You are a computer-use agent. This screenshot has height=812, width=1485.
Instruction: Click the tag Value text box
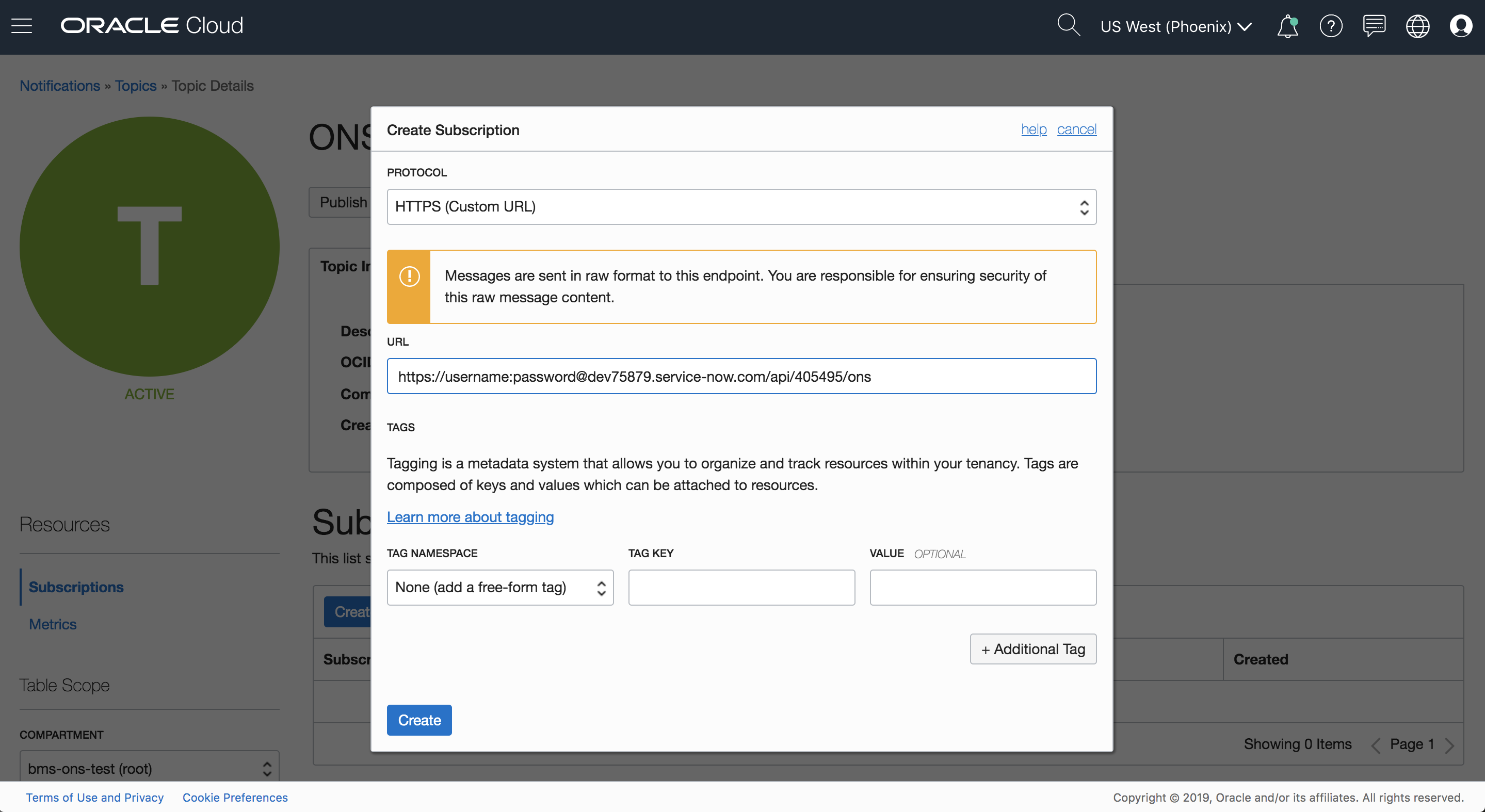tap(982, 587)
